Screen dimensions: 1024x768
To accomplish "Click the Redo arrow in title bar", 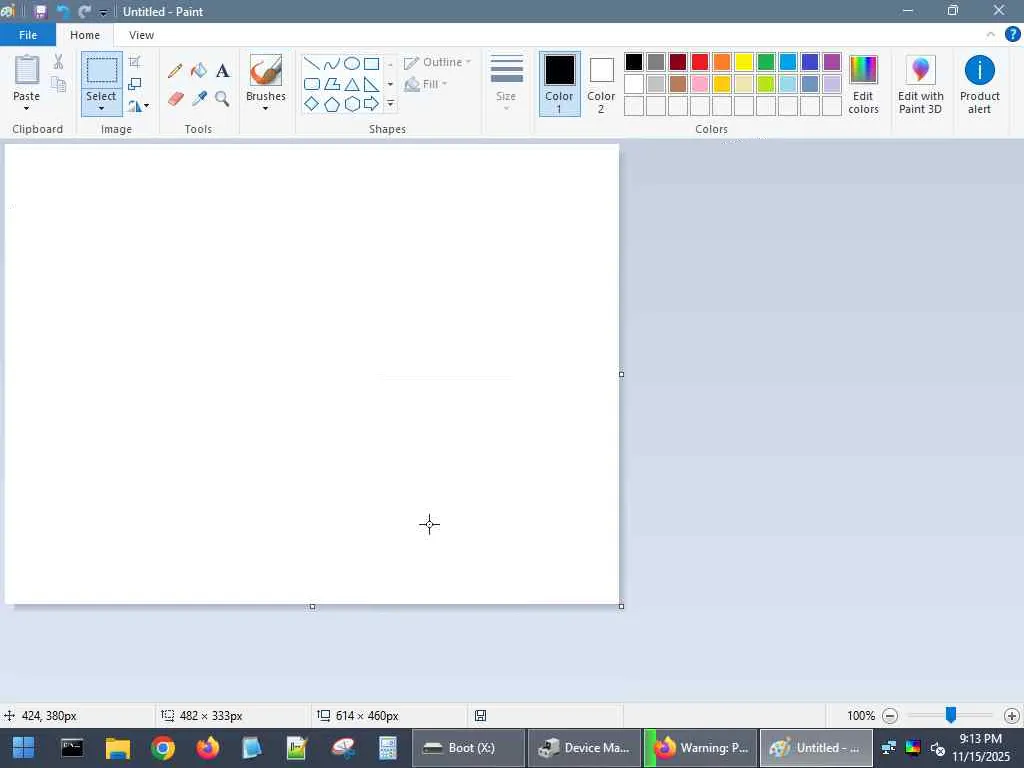I will pos(84,12).
